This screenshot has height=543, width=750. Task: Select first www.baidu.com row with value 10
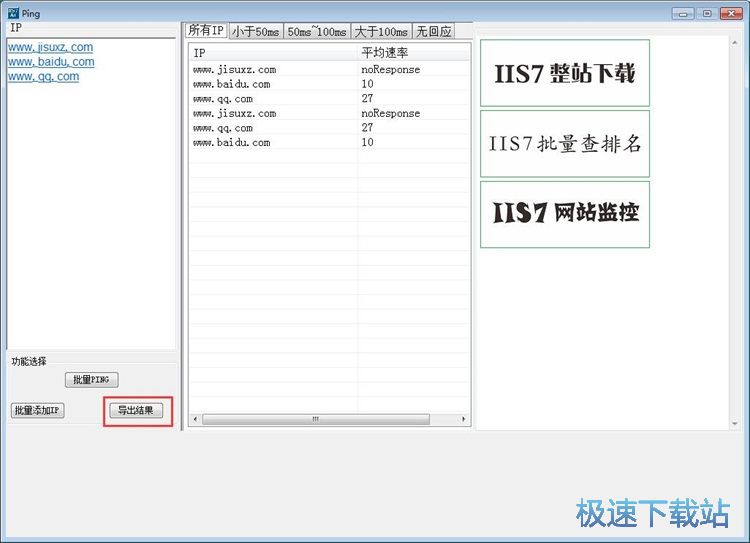pyautogui.click(x=330, y=84)
